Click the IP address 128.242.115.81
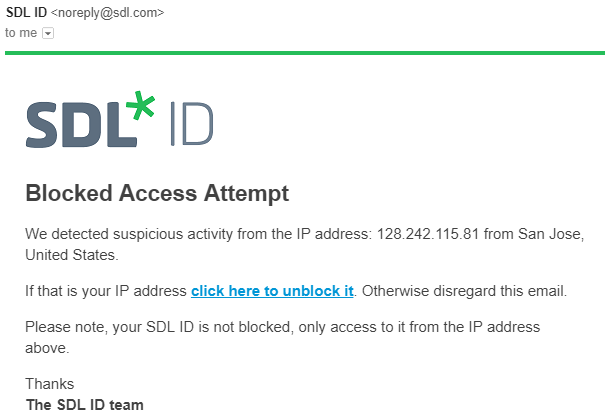 (x=429, y=235)
